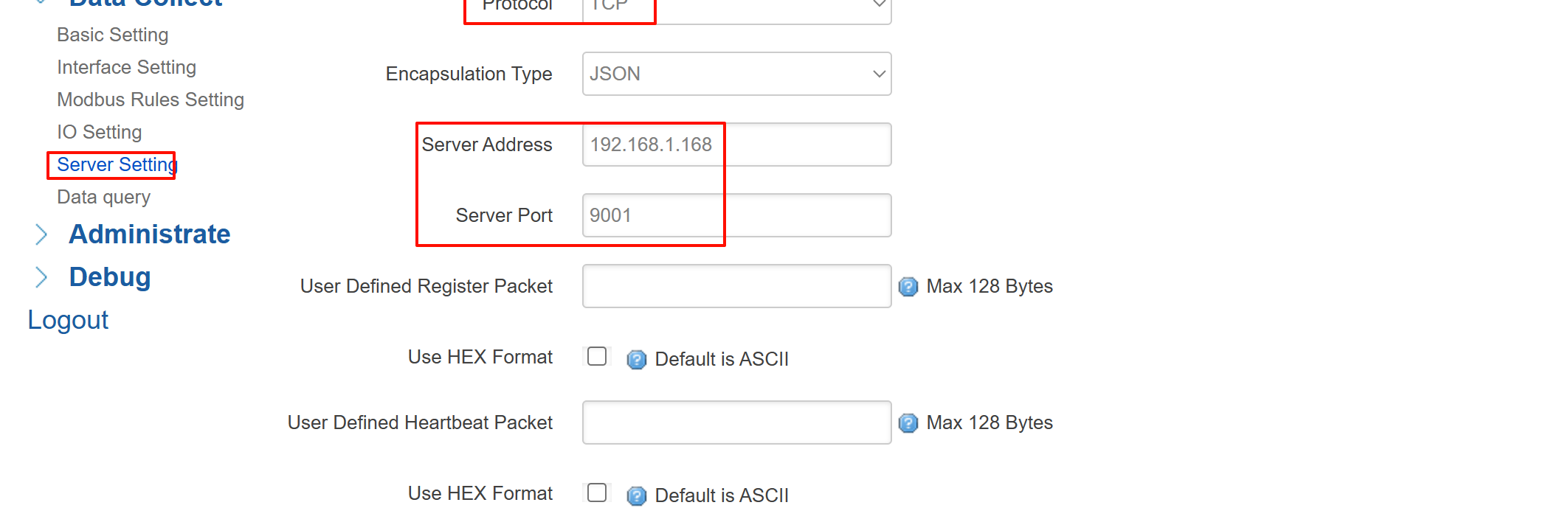Image resolution: width=1568 pixels, height=522 pixels.
Task: Enable HEX format for heartbeat packet
Action: click(597, 493)
